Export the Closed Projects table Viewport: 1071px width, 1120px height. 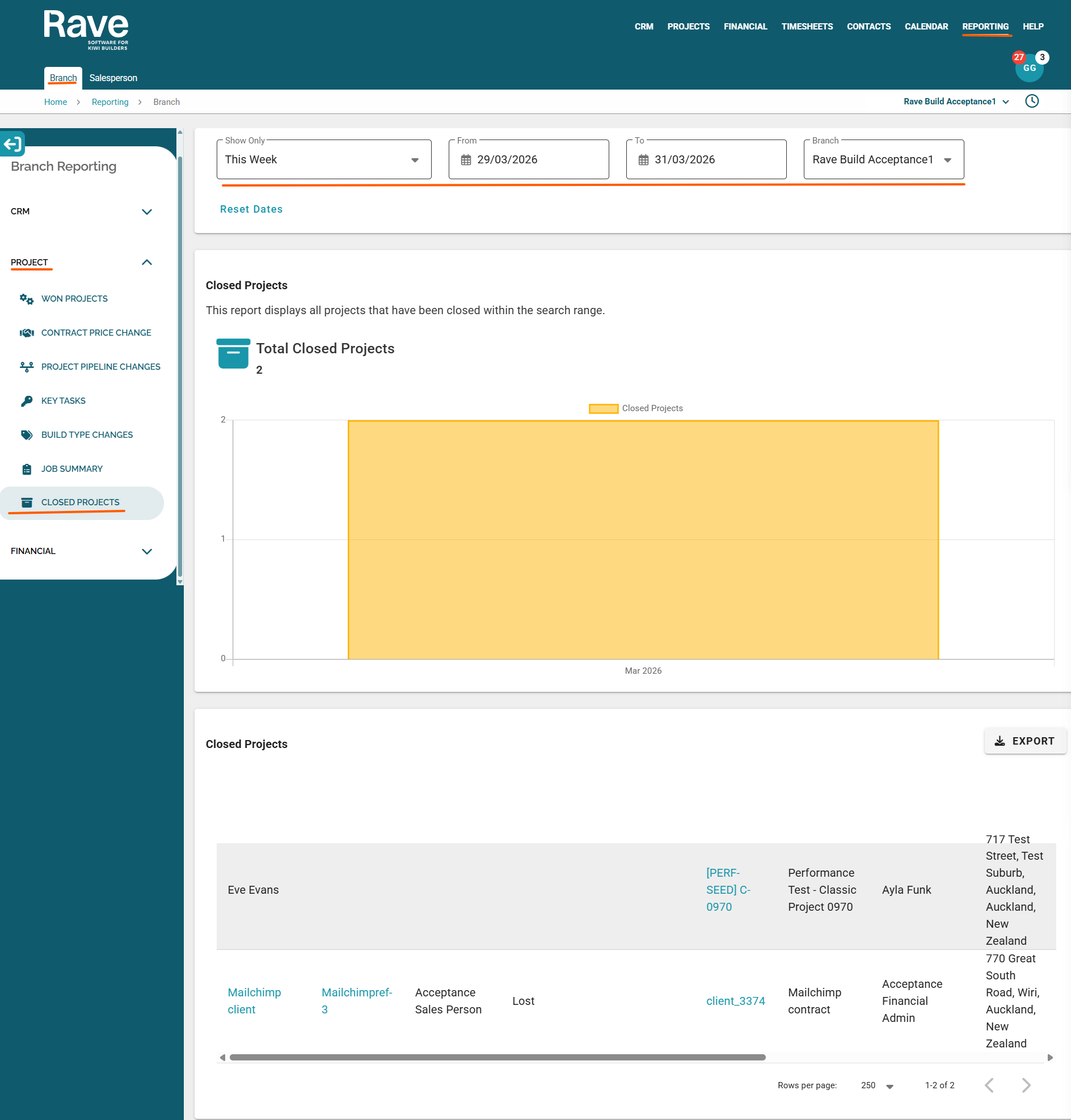click(1024, 741)
